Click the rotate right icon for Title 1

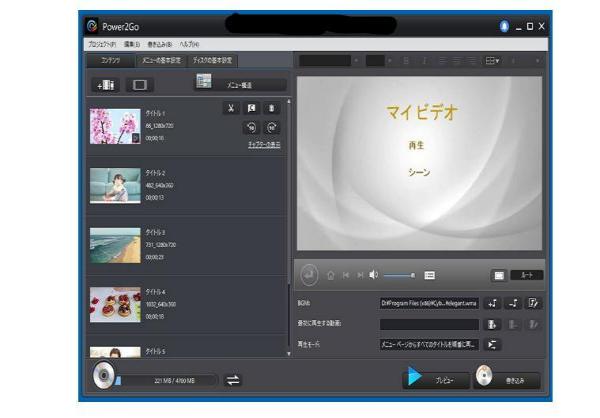click(x=273, y=127)
